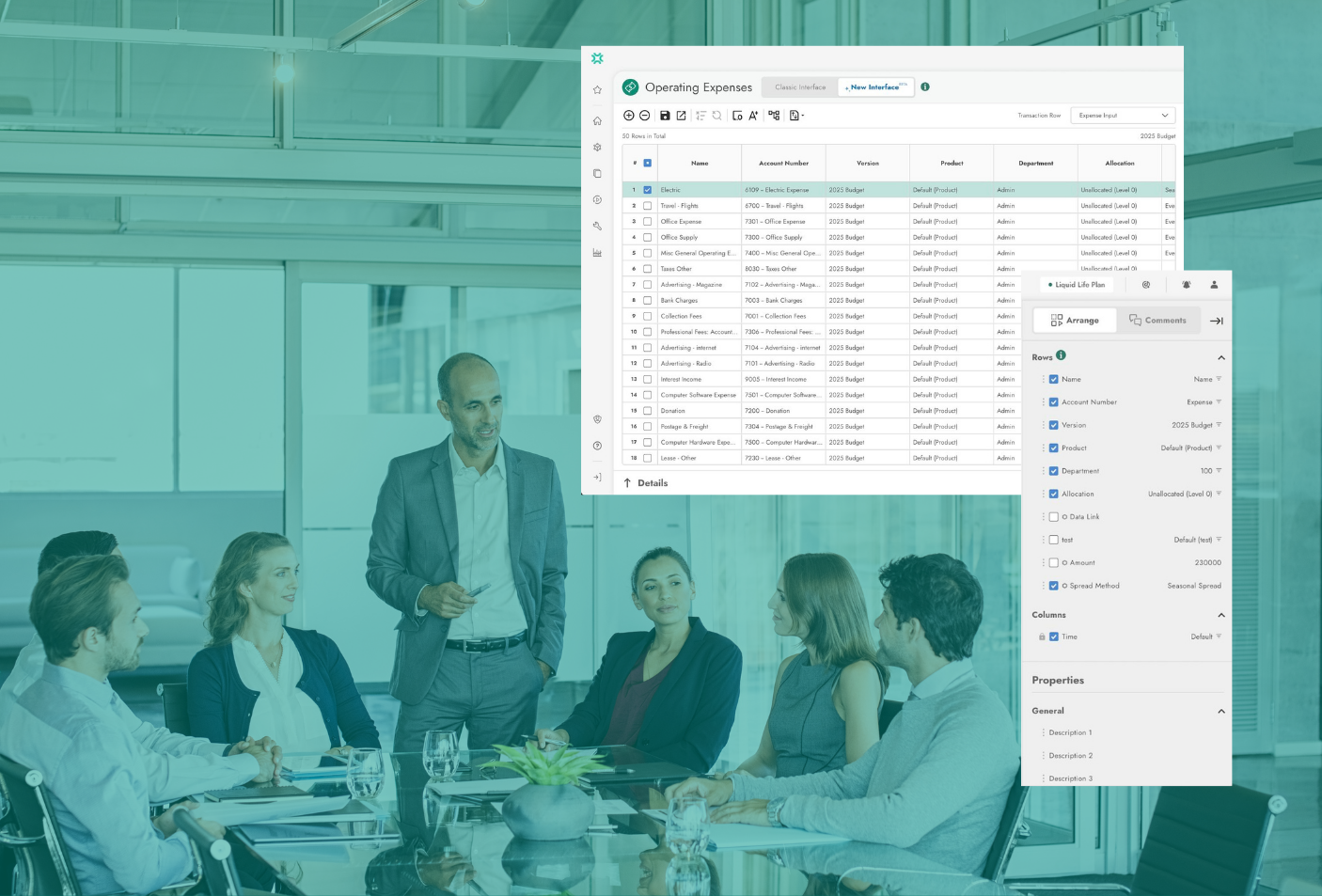Switch to the Classic Interface tab
The height and width of the screenshot is (896, 1322).
[x=799, y=86]
